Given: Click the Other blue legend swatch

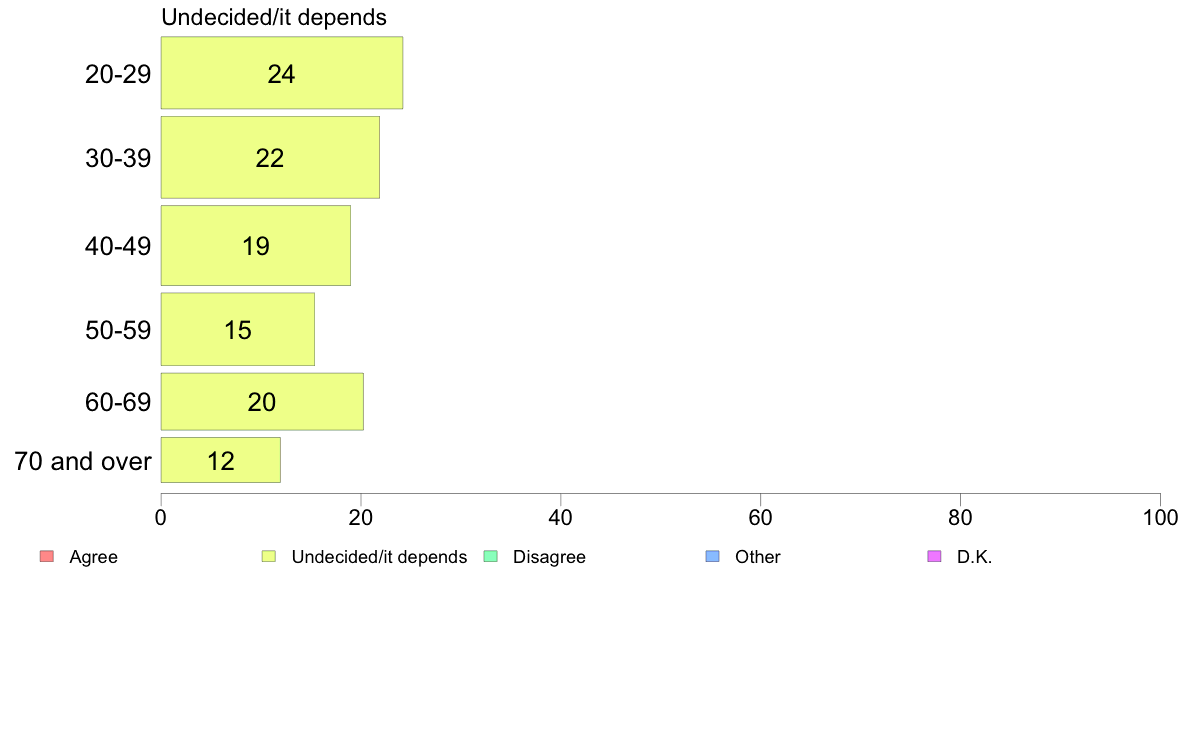Looking at the screenshot, I should pyautogui.click(x=713, y=556).
